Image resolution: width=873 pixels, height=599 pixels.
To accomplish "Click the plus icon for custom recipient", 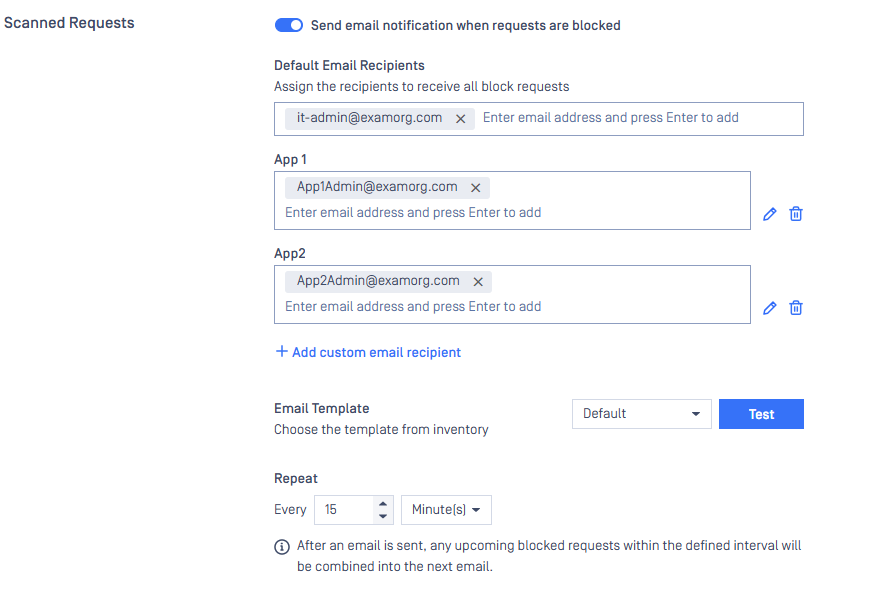I will tap(282, 351).
